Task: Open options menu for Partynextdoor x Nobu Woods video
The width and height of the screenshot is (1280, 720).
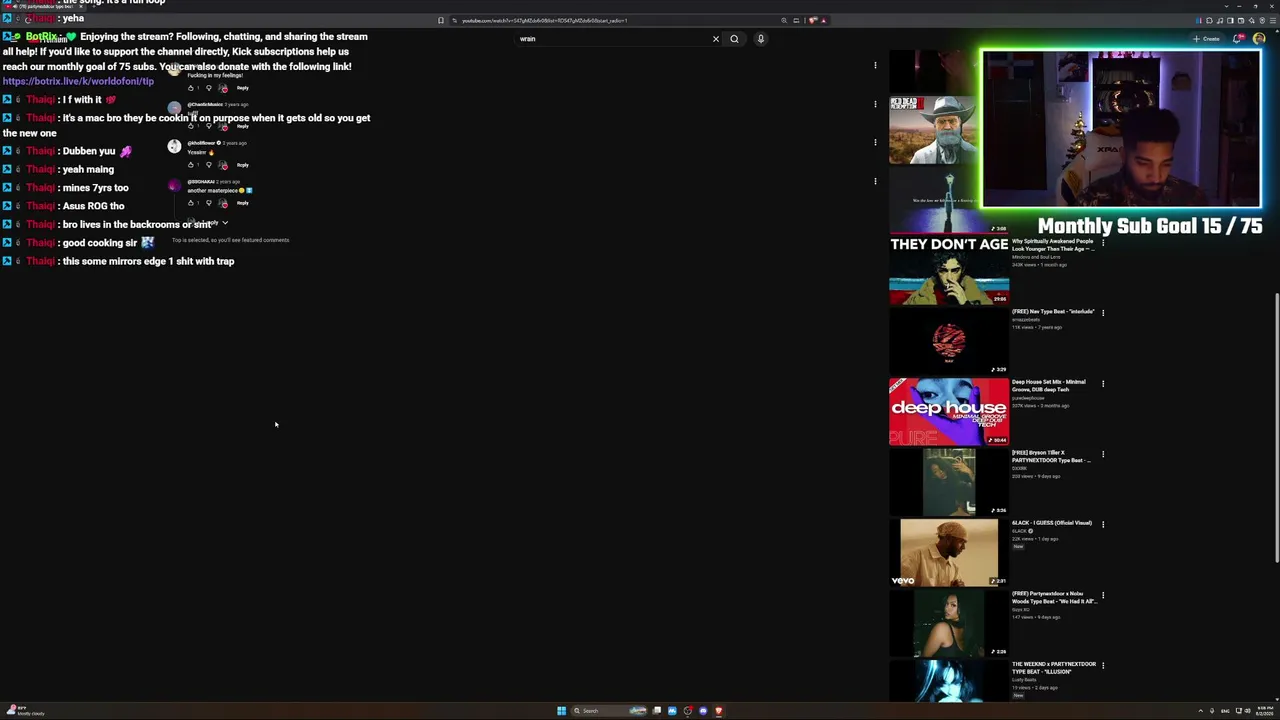Action: [1103, 595]
